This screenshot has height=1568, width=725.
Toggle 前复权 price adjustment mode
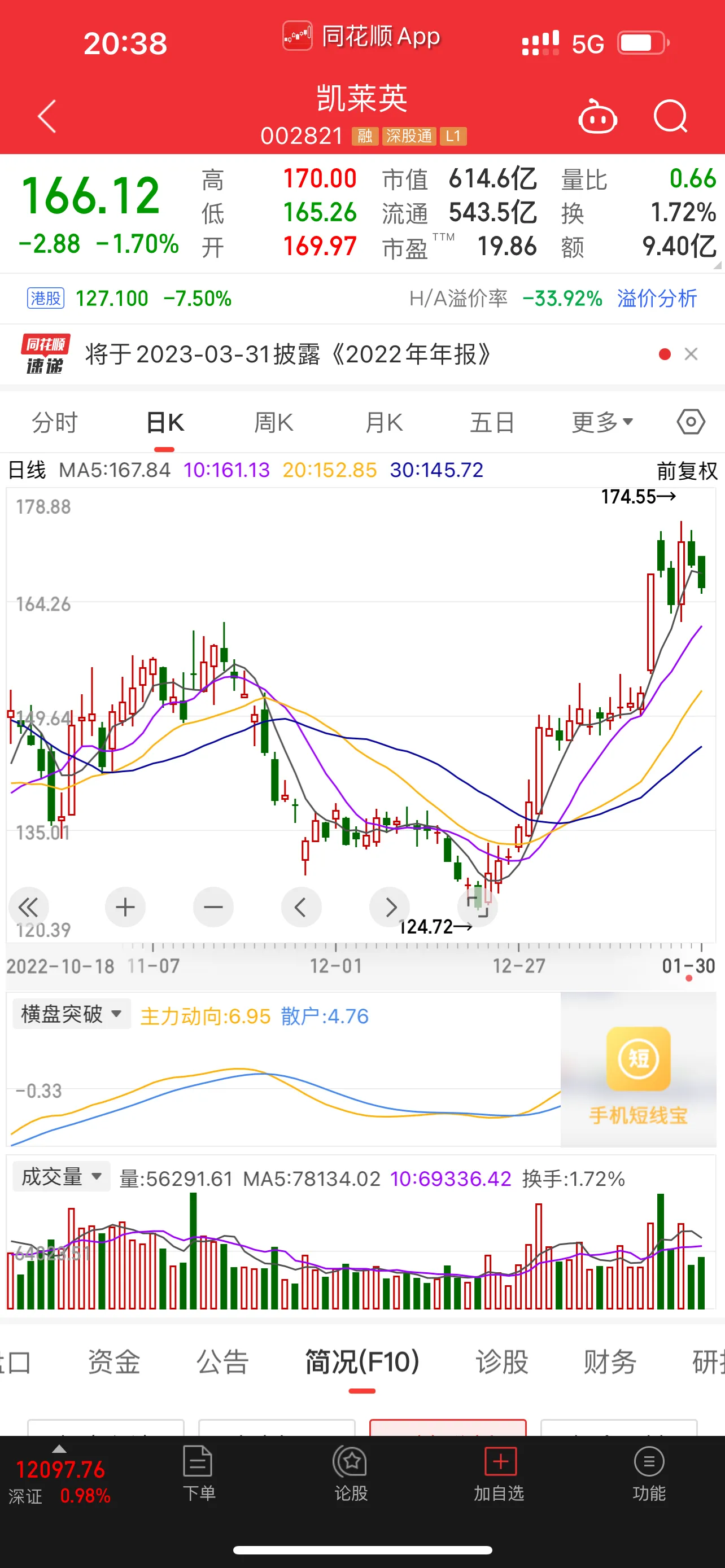pos(687,471)
